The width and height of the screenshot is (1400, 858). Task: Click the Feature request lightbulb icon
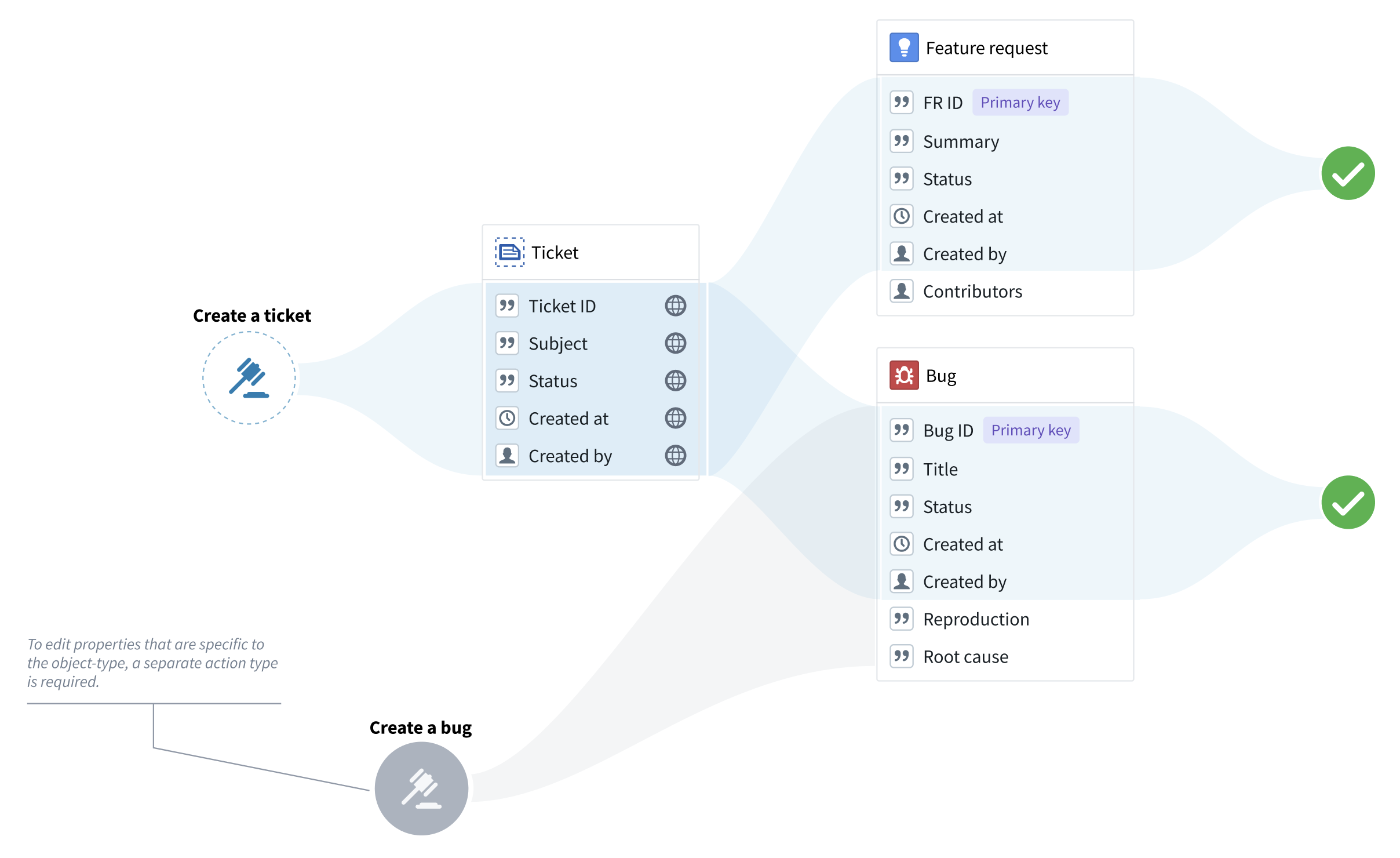[x=904, y=48]
